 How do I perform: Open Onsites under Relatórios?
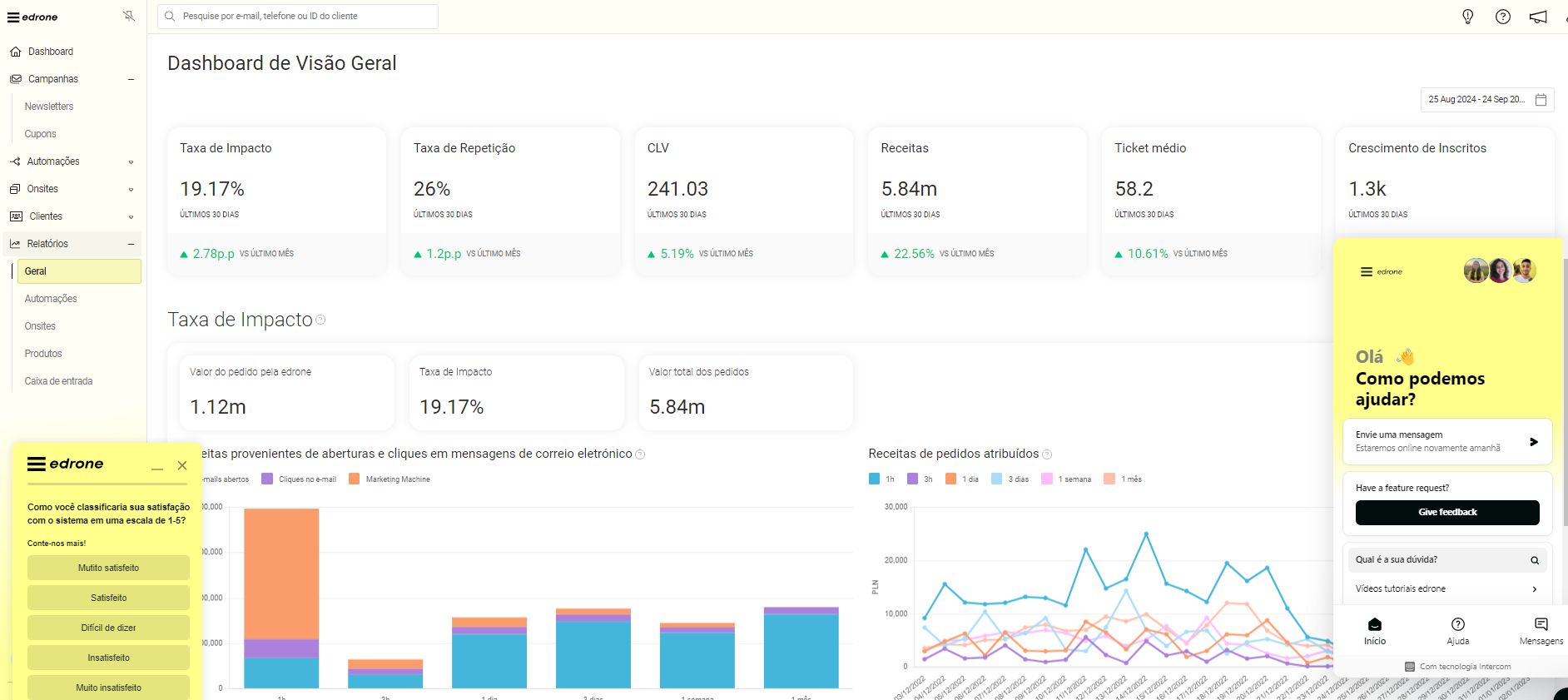(x=40, y=326)
